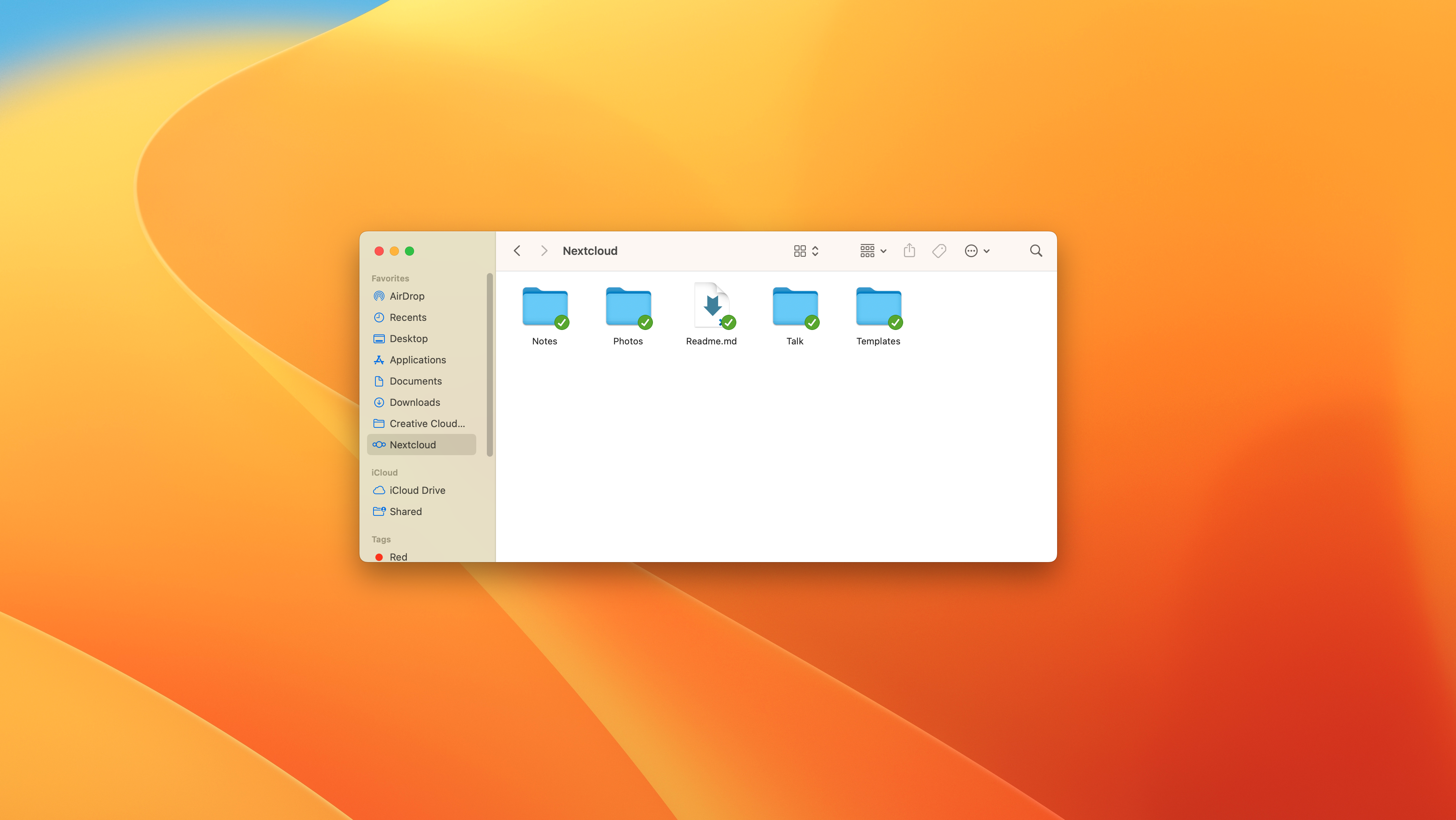The image size is (1456, 820).
Task: Select the Red tag in sidebar
Action: click(422, 556)
